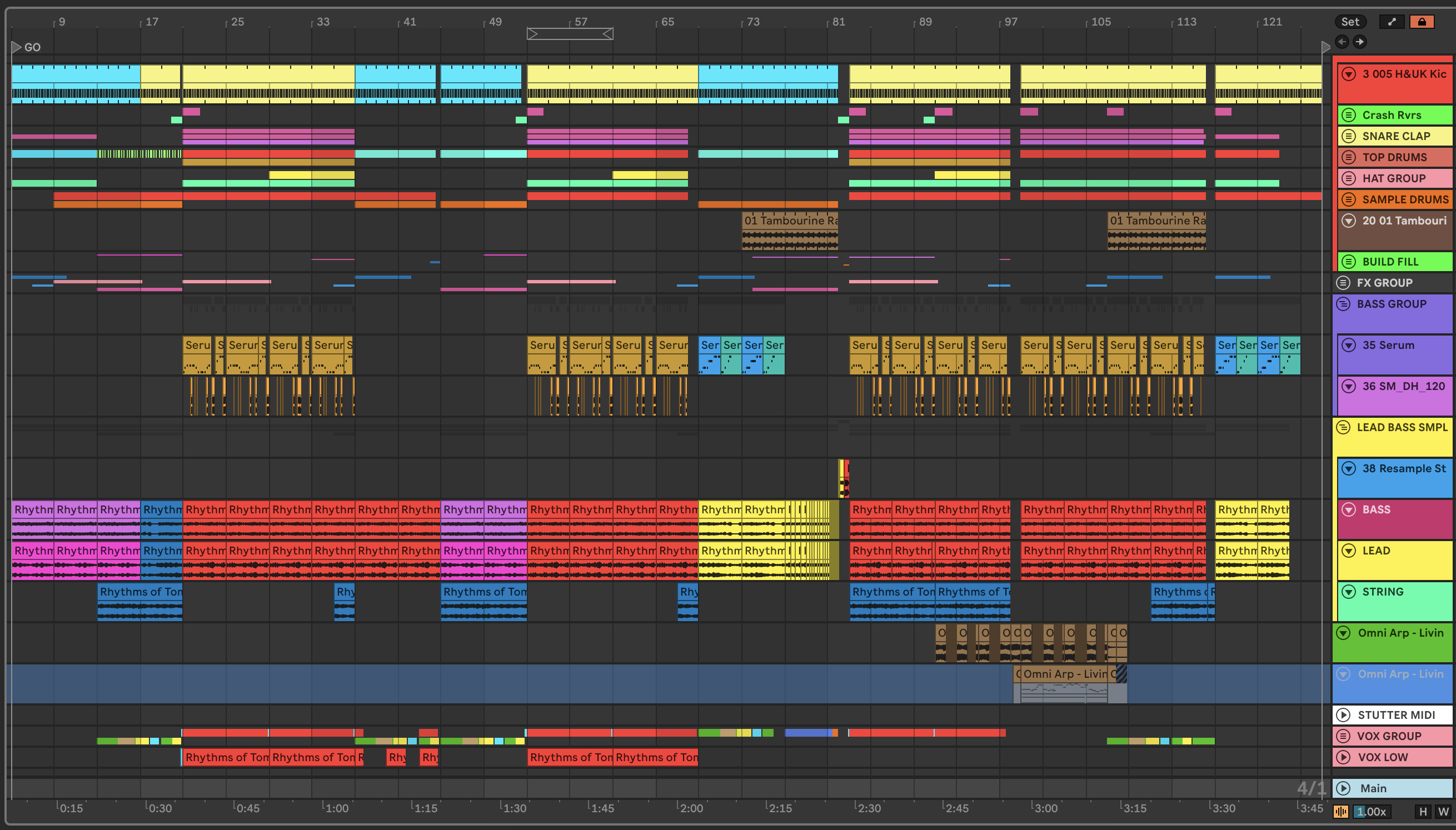Select the FX GROUP track header
The height and width of the screenshot is (830, 1456).
[1384, 283]
